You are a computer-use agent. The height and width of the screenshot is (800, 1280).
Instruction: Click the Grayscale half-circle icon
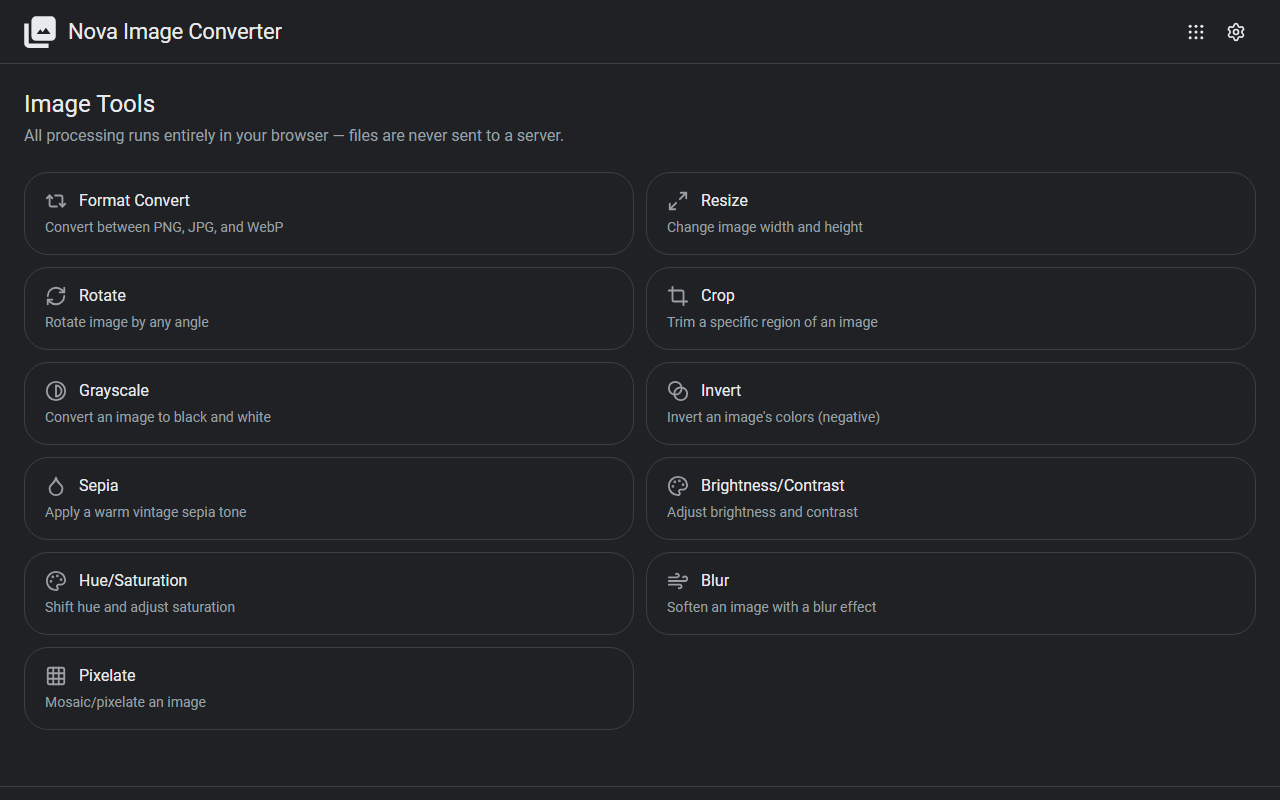pyautogui.click(x=56, y=391)
